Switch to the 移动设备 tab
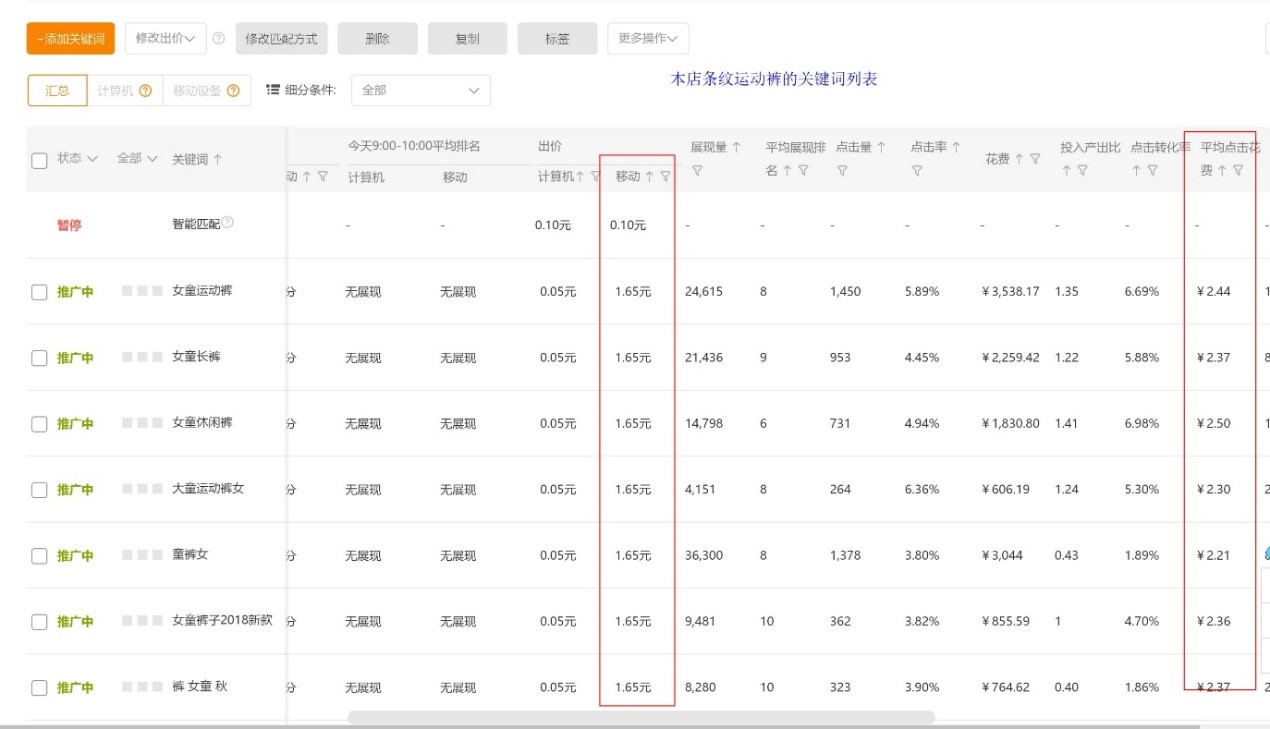The height and width of the screenshot is (729, 1270). pyautogui.click(x=206, y=90)
